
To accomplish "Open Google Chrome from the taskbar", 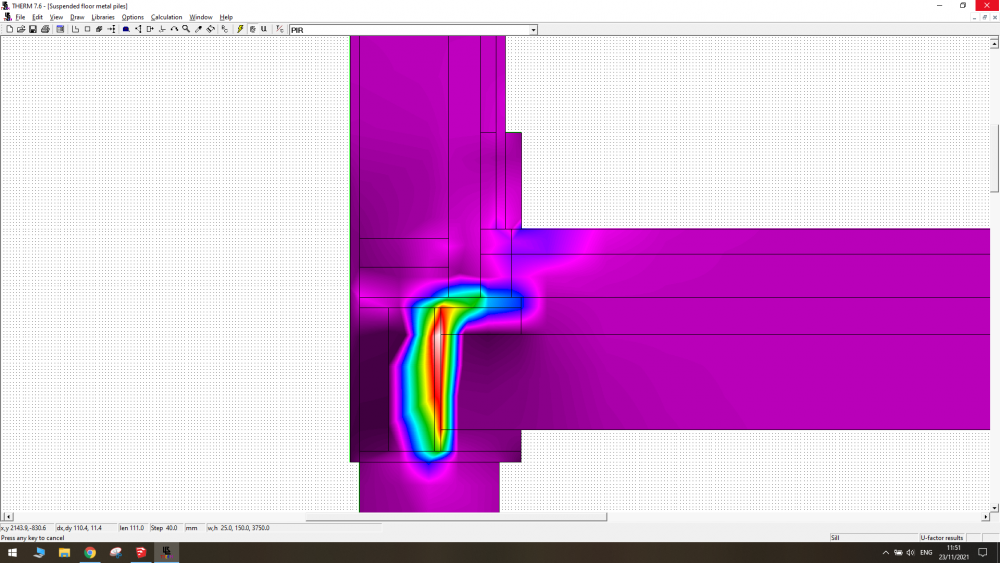I will 90,553.
